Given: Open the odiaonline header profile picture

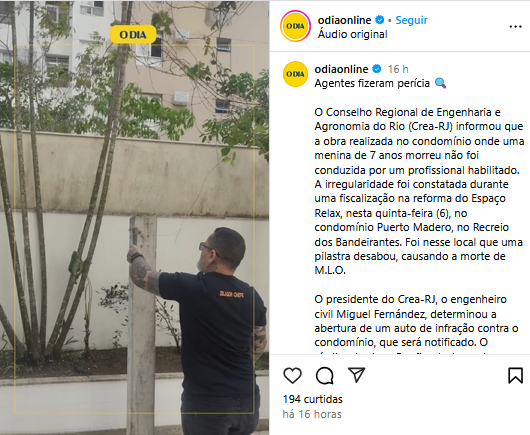Looking at the screenshot, I should pos(295,26).
